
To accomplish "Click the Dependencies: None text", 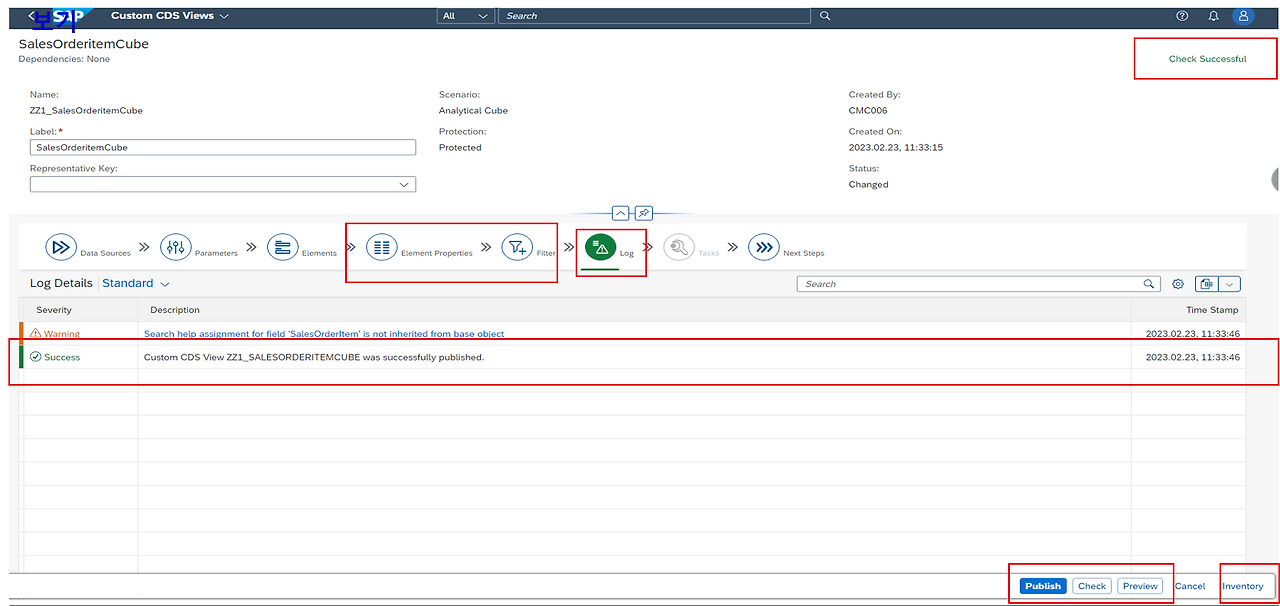I will [x=64, y=59].
